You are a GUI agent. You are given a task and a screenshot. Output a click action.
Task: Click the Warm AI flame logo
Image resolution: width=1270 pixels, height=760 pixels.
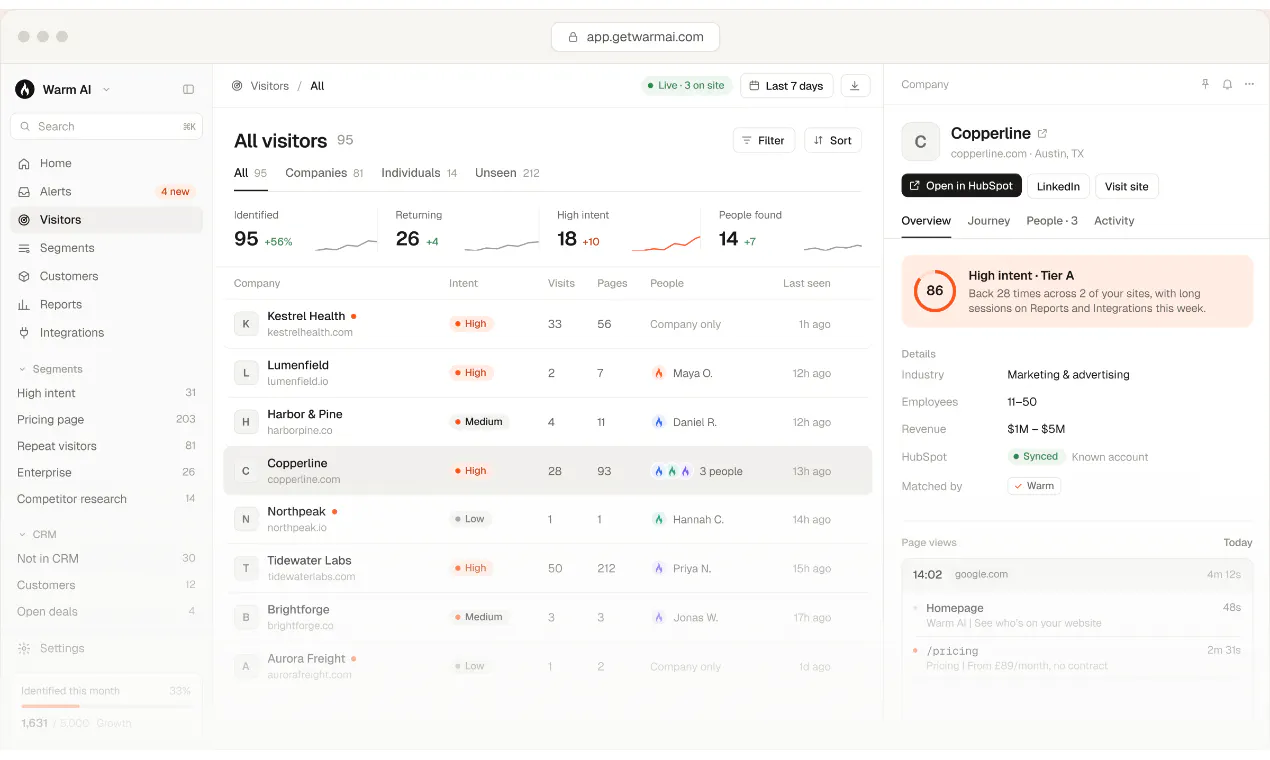[25, 90]
